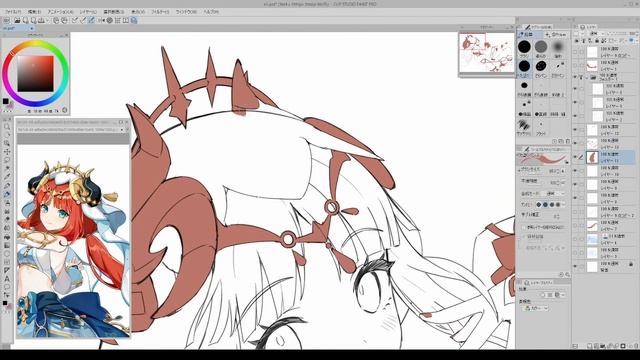Screen dimensions: 640x360
Task: Open the カラー expression color dropdown
Action: pyautogui.click(x=536, y=308)
